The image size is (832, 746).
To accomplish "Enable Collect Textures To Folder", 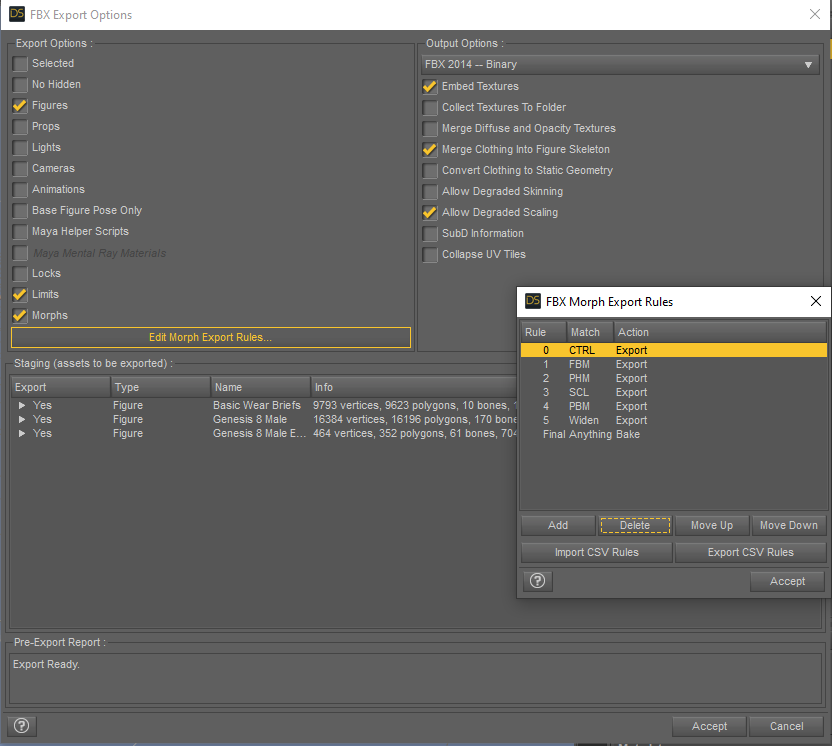I will [430, 108].
